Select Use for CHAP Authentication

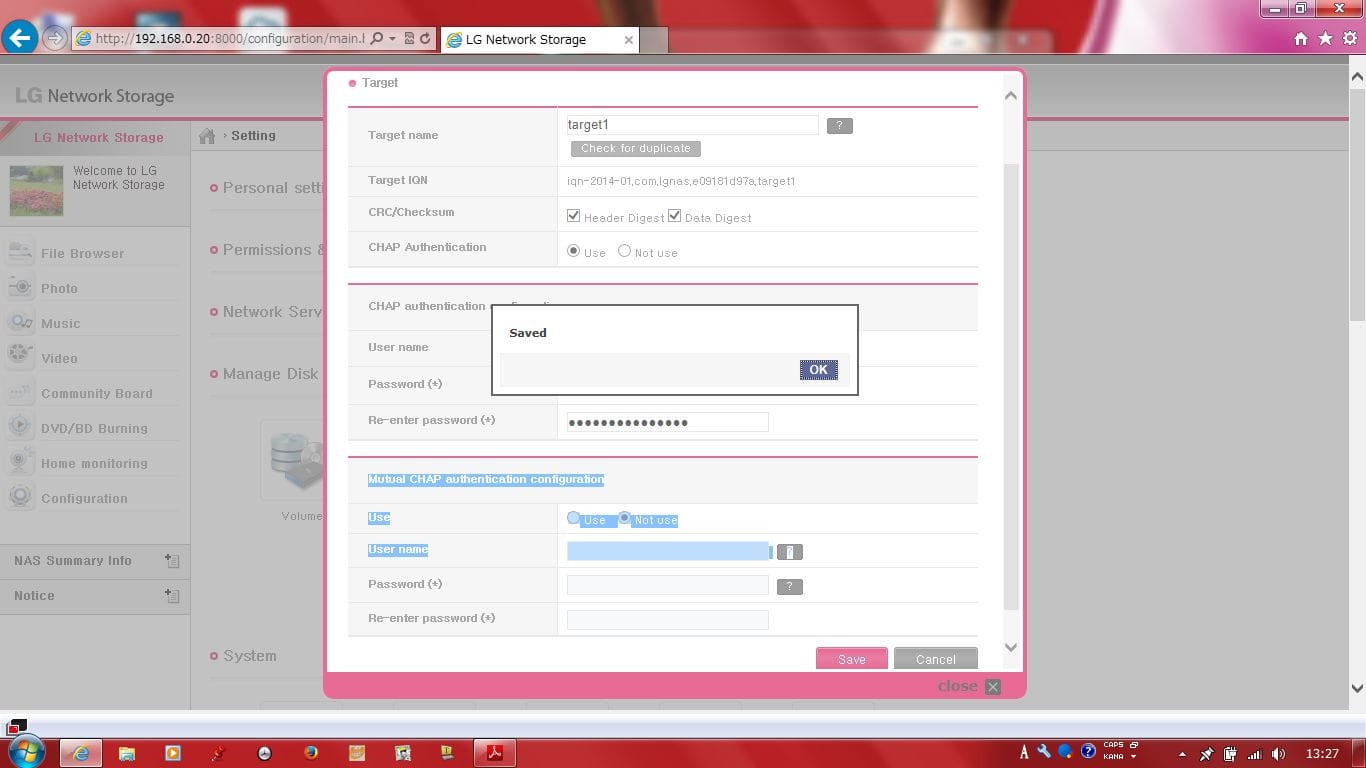pos(574,251)
